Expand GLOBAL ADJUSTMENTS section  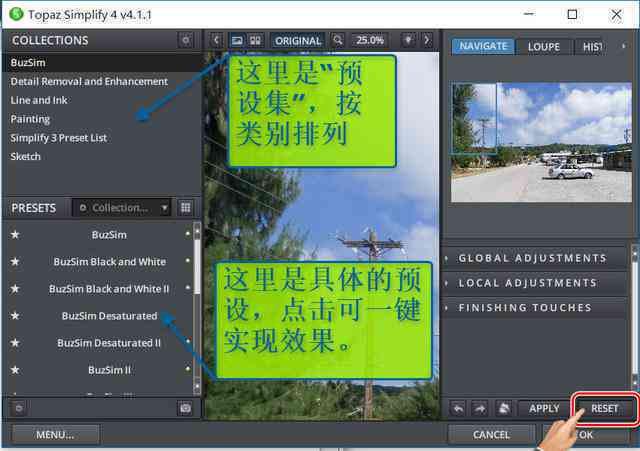[535, 258]
